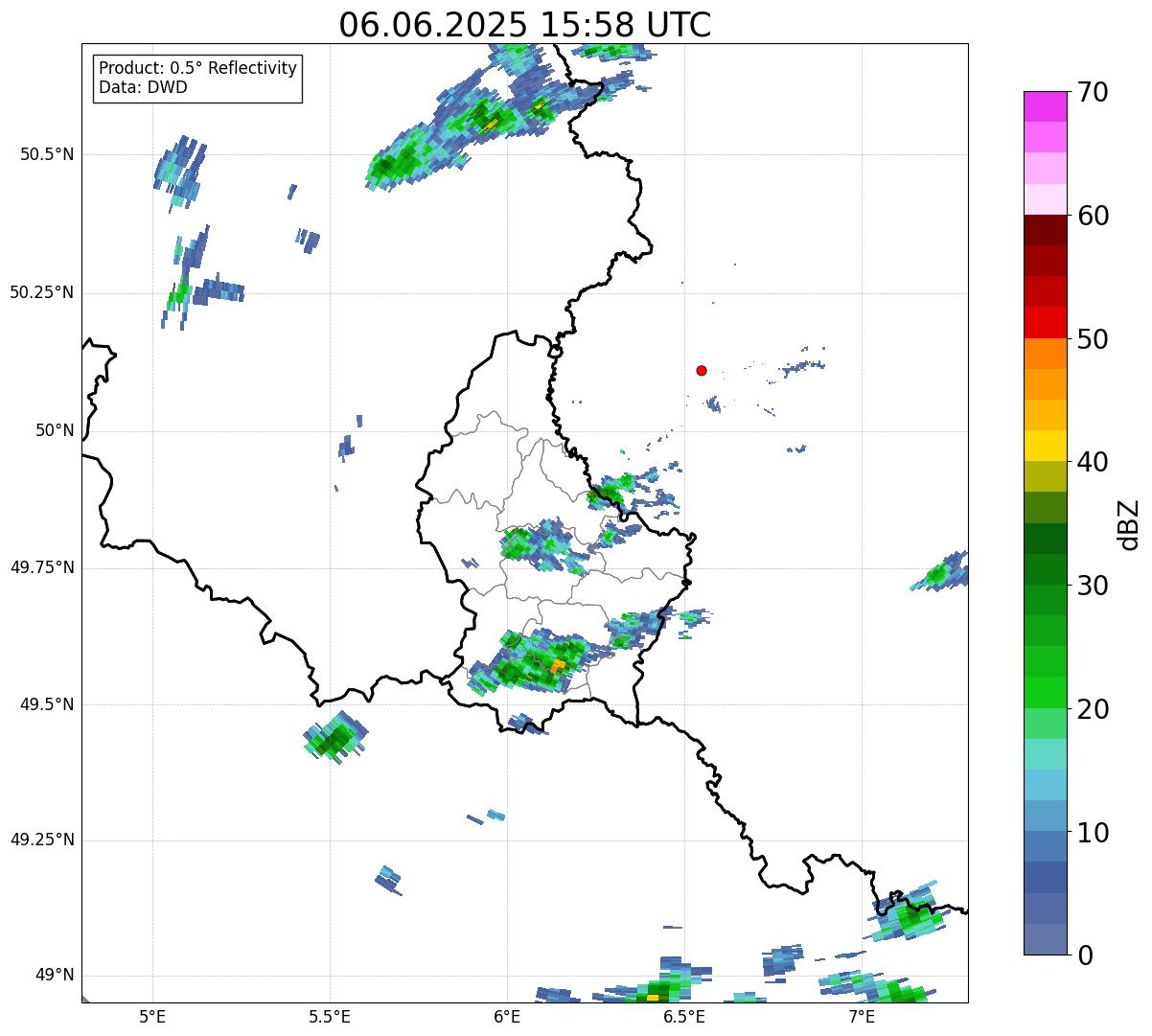The height and width of the screenshot is (1036, 1152).
Task: Click the 49.75°N latitude label
Action: point(42,567)
